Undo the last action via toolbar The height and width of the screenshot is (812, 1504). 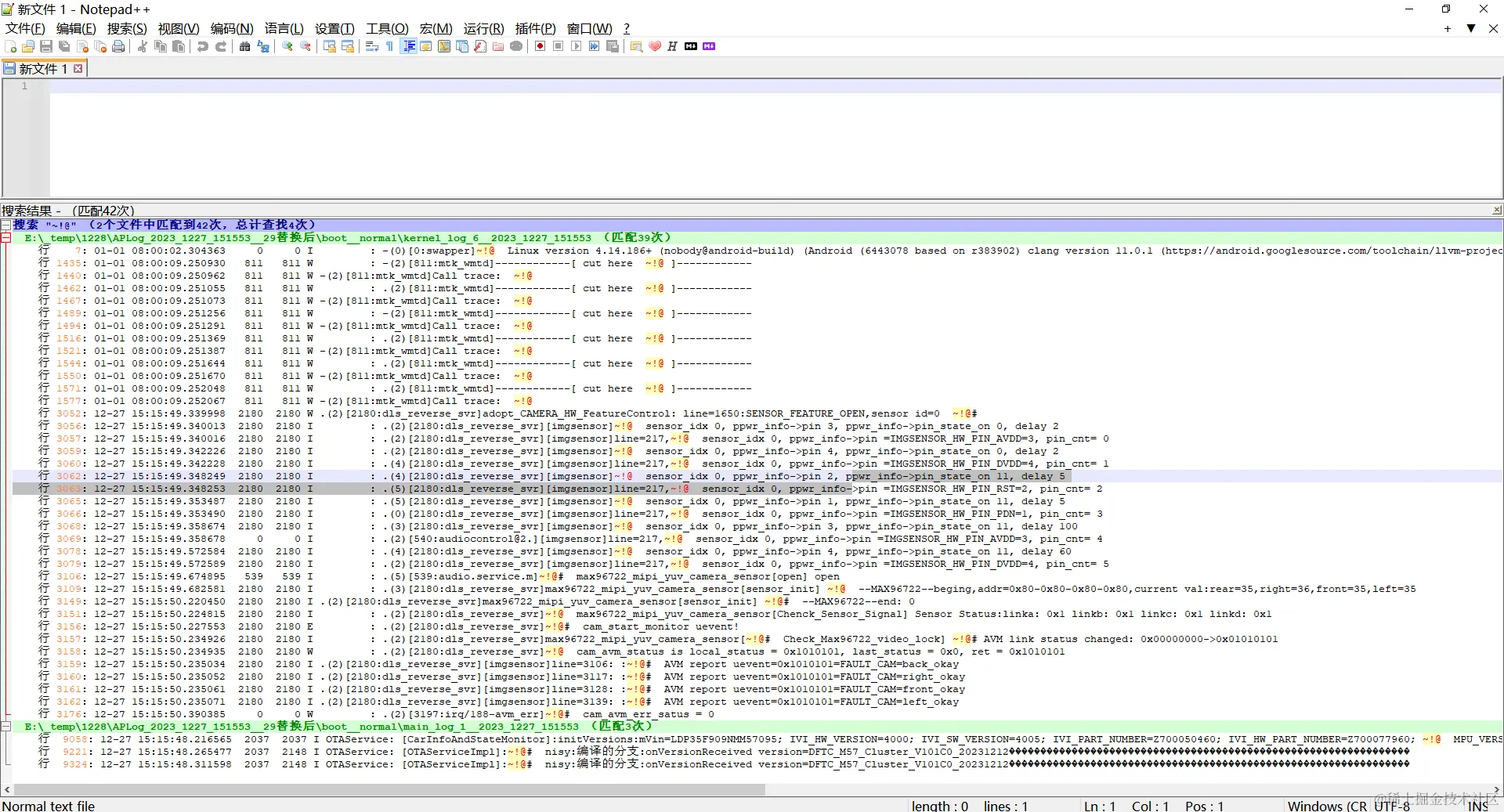pos(203,46)
